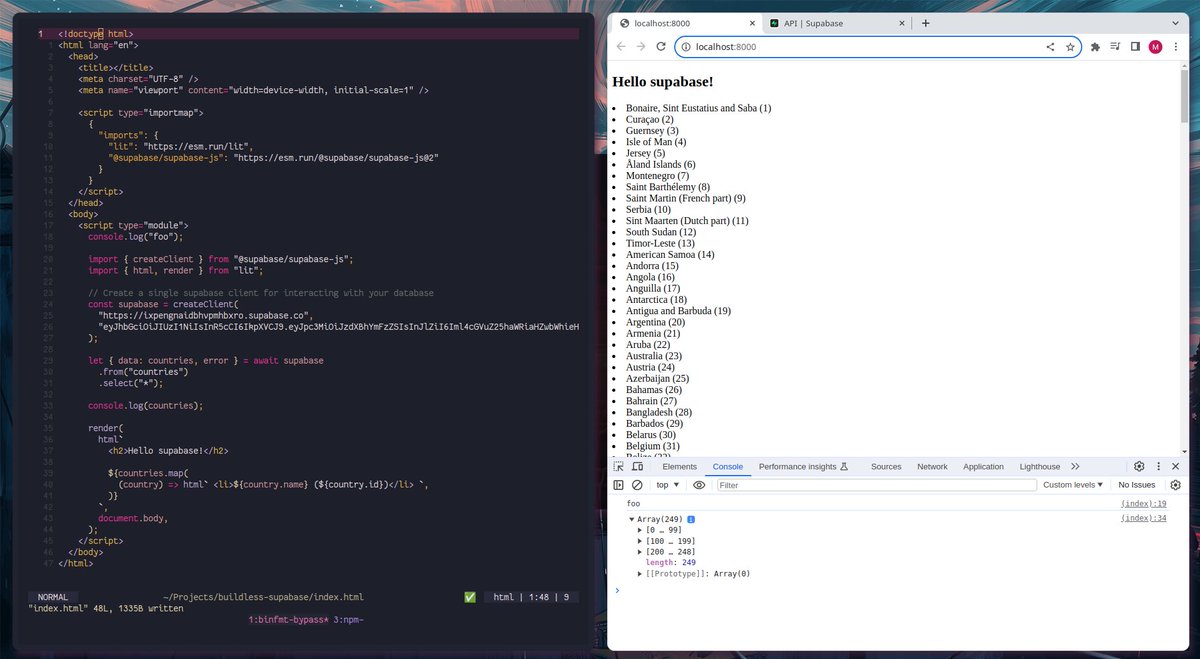
Task: Open DevTools three-dot customize menu
Action: tap(1159, 467)
